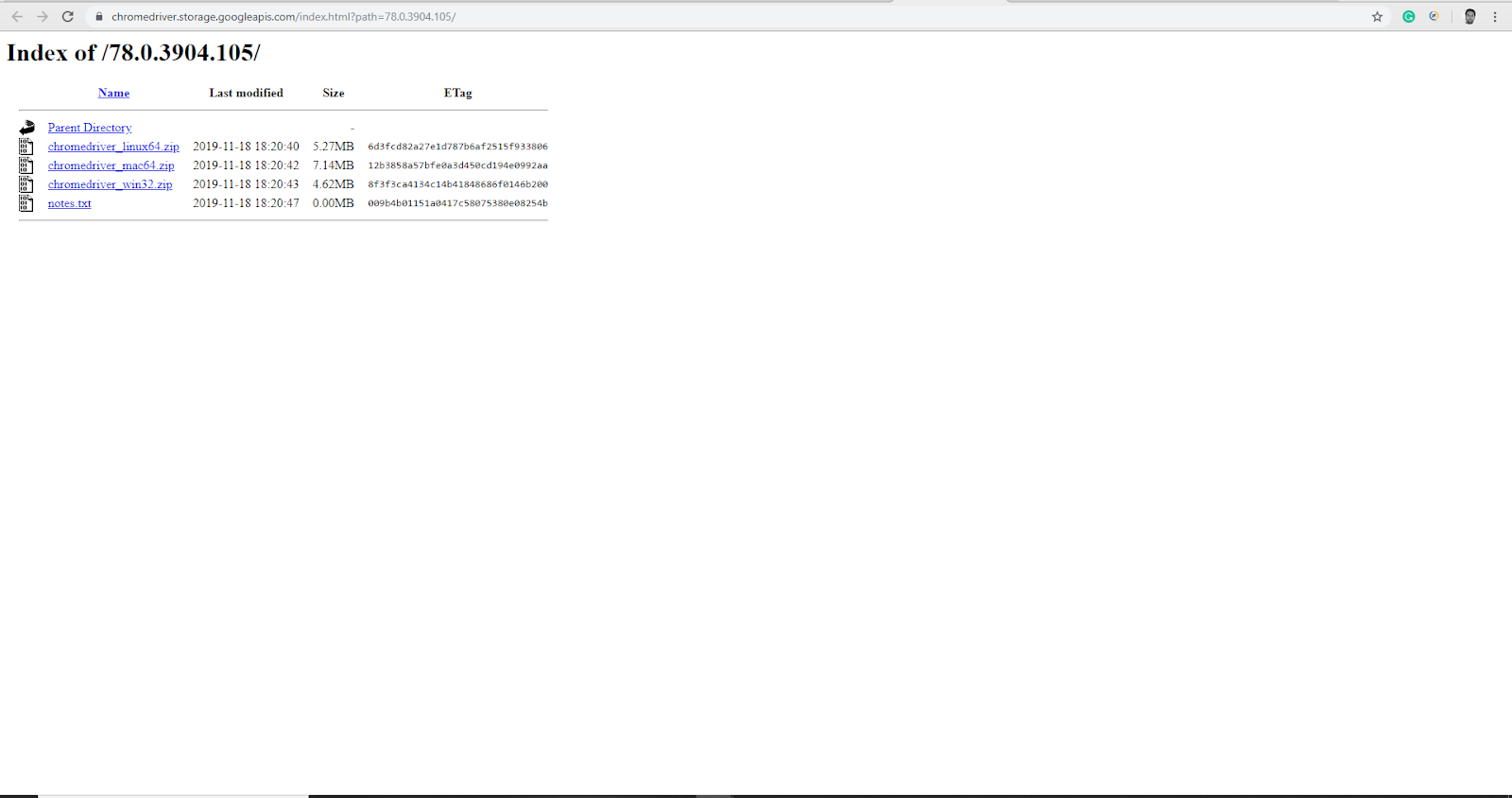This screenshot has height=798, width=1512.
Task: Click the browser forward arrow
Action: click(43, 16)
